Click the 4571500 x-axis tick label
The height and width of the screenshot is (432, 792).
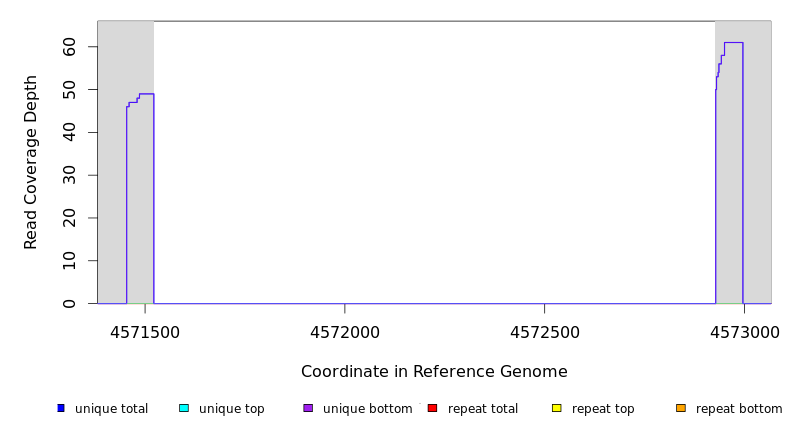click(x=145, y=332)
